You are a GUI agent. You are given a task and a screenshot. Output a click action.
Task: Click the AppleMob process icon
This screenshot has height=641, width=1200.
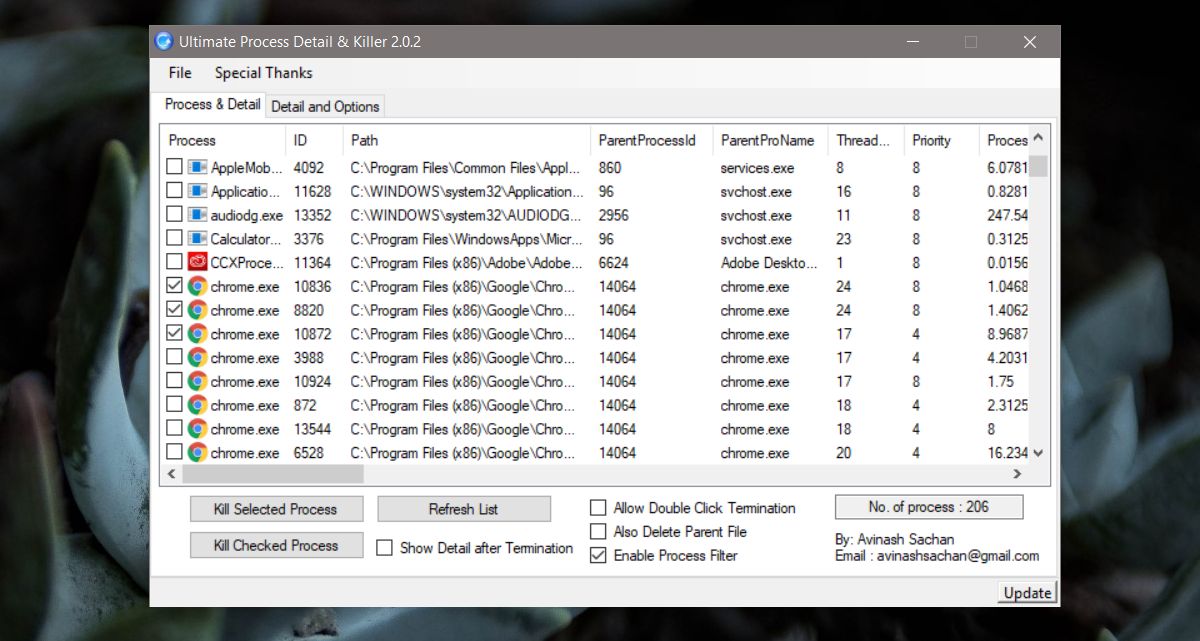click(x=197, y=167)
